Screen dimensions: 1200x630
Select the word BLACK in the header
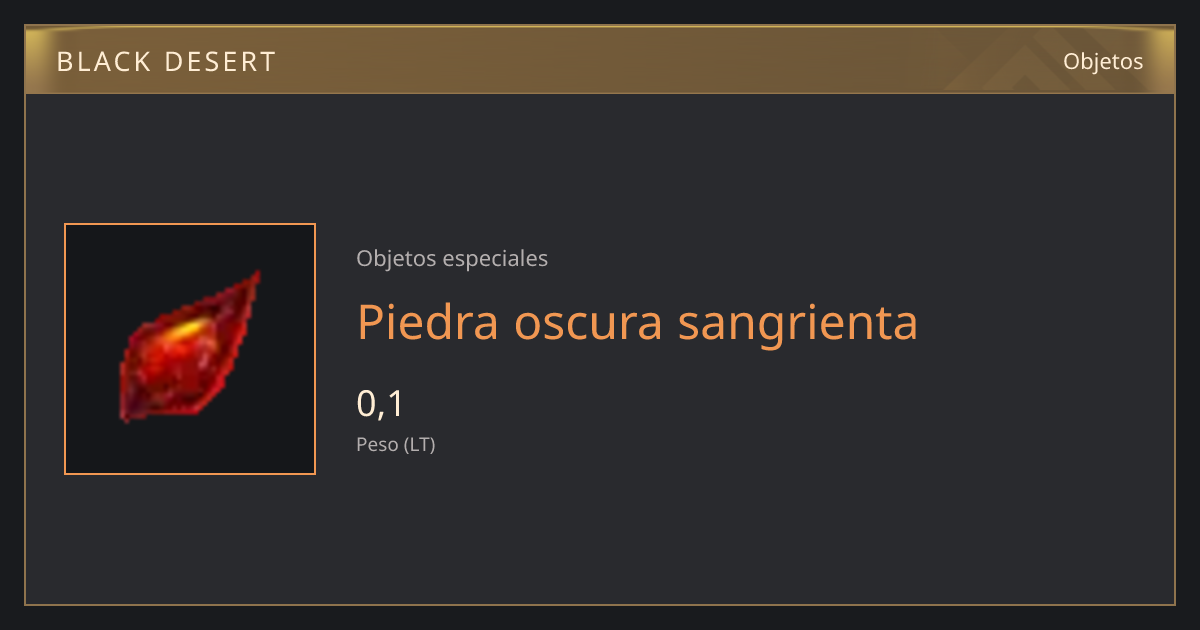click(100, 62)
